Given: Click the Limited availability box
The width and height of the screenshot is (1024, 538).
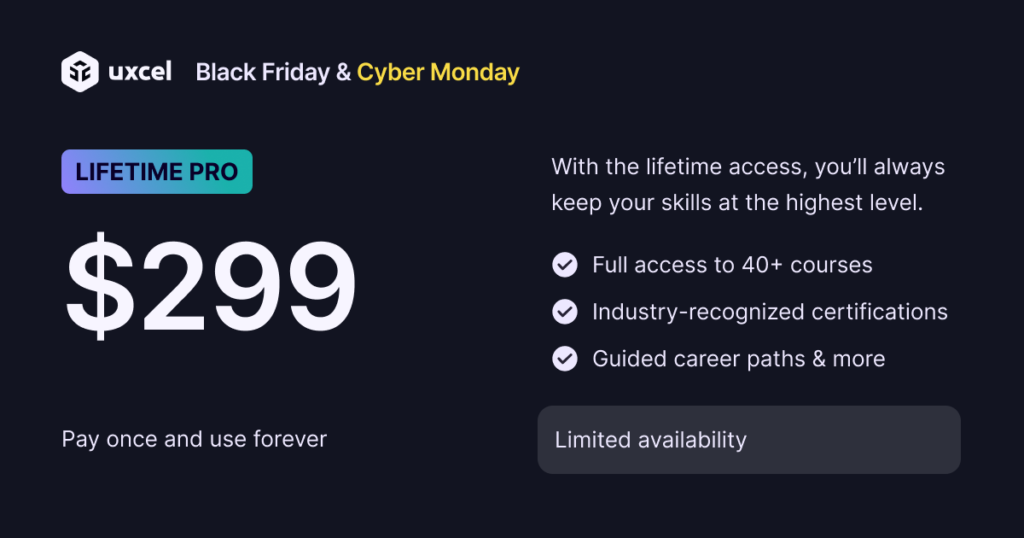Looking at the screenshot, I should click(749, 440).
